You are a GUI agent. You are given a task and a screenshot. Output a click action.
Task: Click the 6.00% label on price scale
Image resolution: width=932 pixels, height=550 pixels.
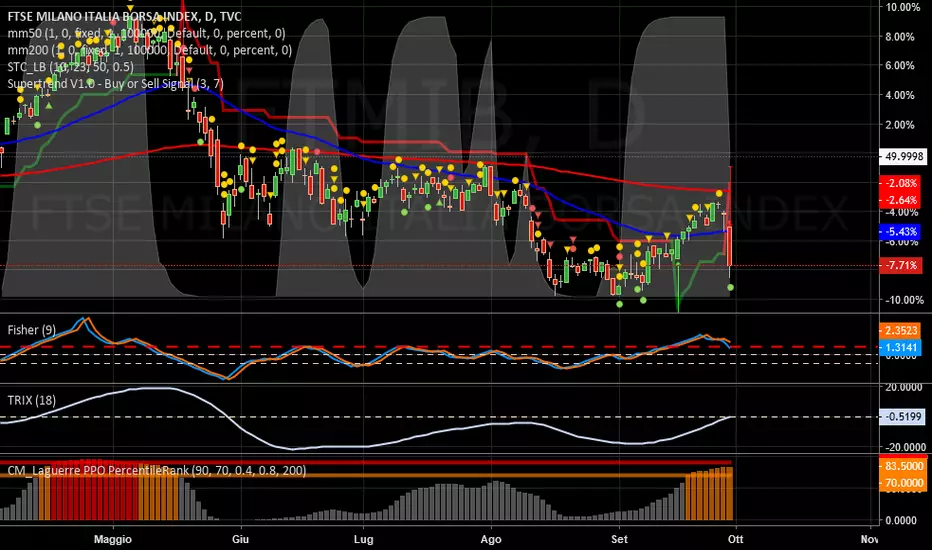pyautogui.click(x=900, y=66)
